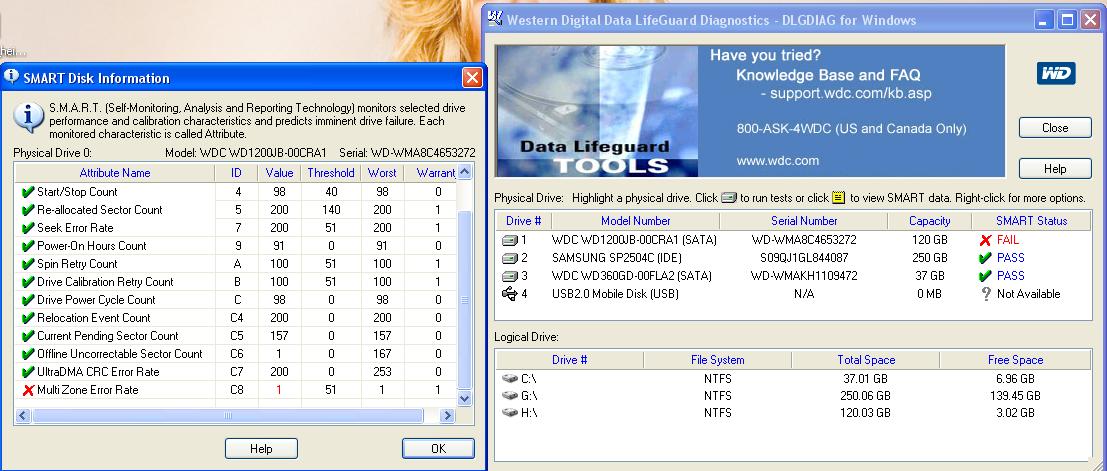Select WDC WD1200JB-00CRA1 (SATA) model text
The width and height of the screenshot is (1107, 471).
(x=633, y=240)
